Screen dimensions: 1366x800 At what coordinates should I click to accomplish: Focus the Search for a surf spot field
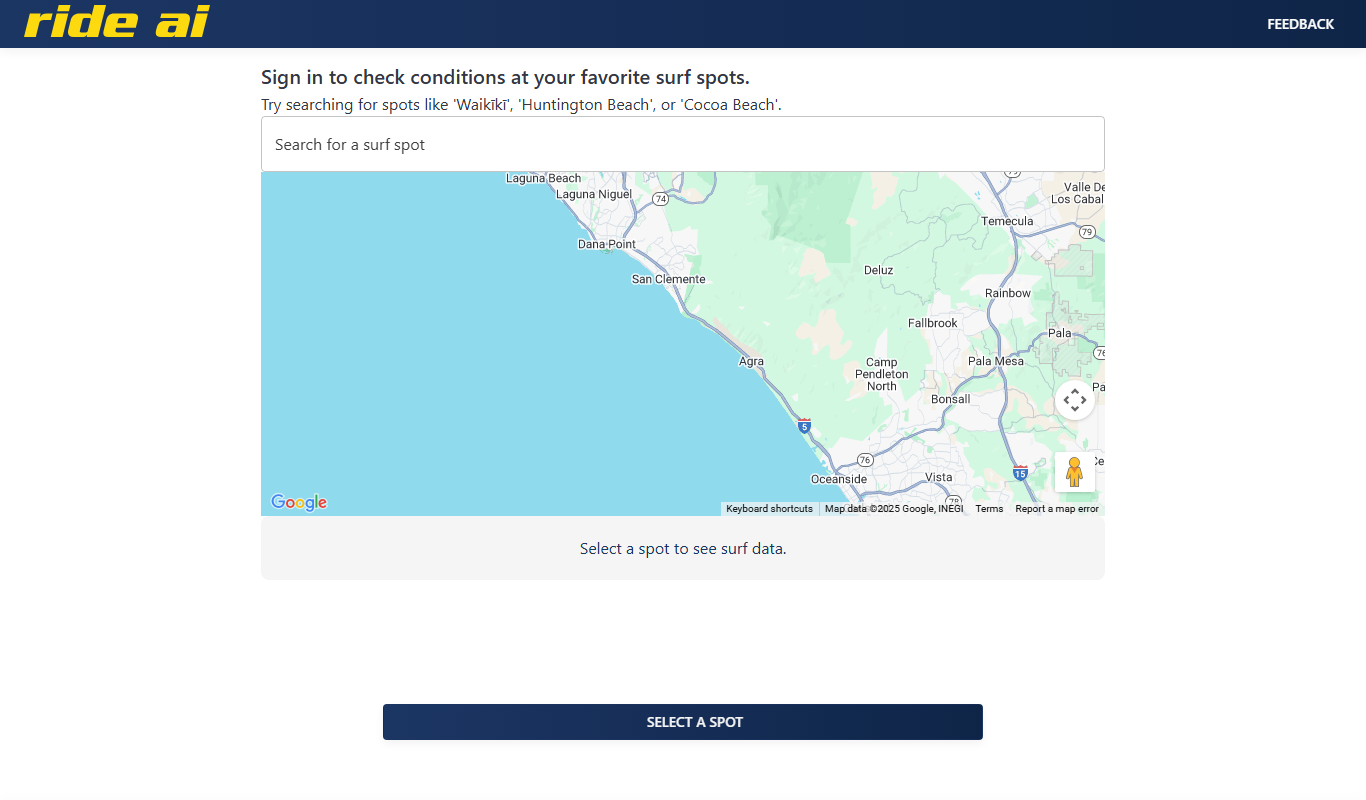pos(683,144)
